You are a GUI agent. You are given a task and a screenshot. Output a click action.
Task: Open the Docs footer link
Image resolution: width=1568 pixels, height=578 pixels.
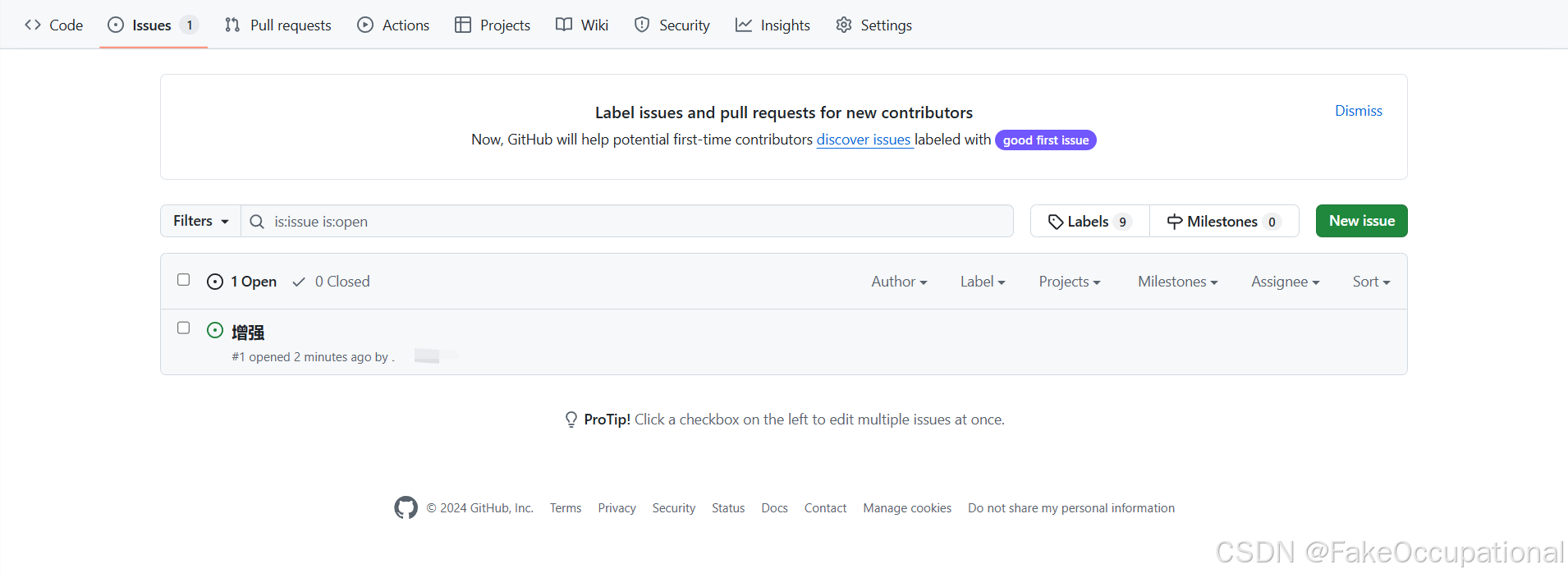[x=774, y=508]
